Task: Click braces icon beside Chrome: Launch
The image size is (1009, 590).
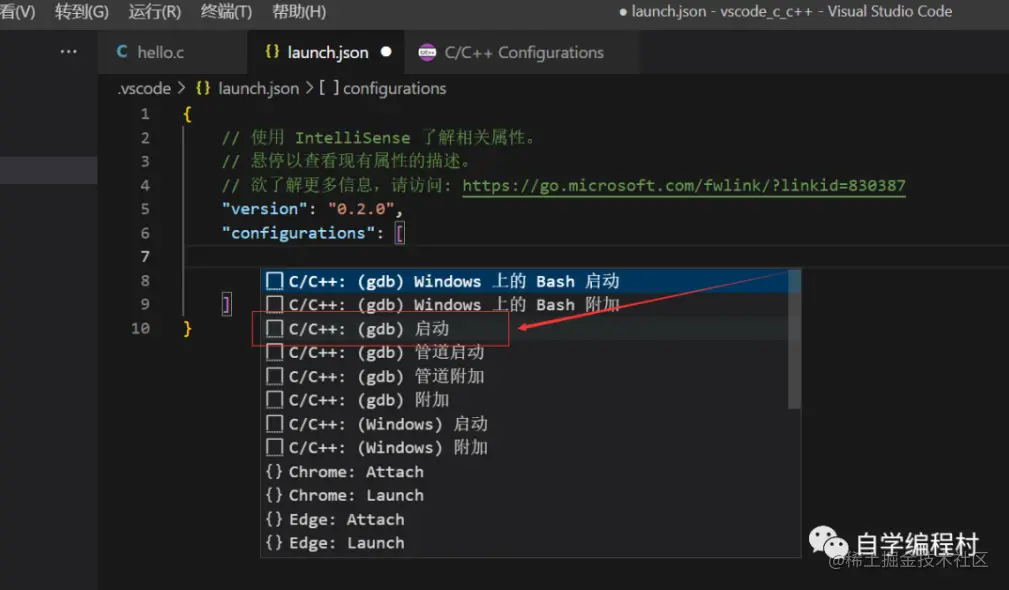Action: pyautogui.click(x=274, y=495)
